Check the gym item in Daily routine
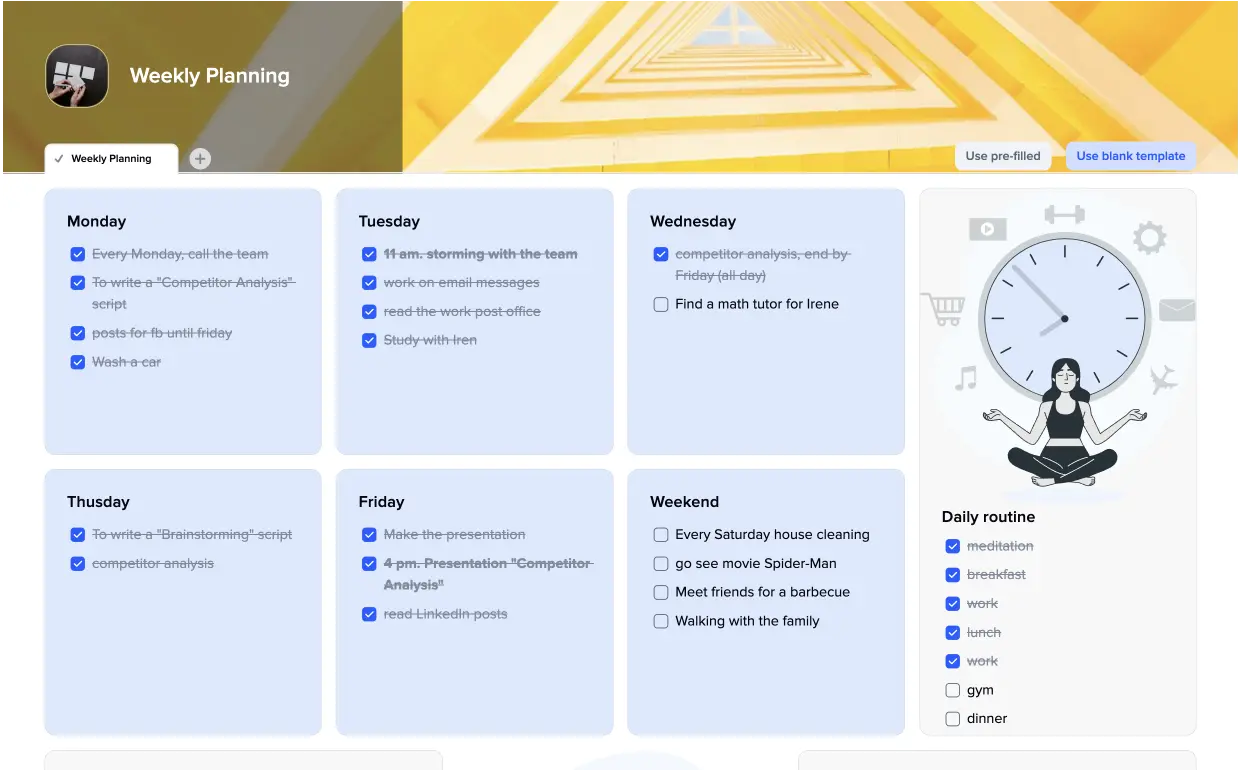This screenshot has height=770, width=1240. (x=952, y=690)
